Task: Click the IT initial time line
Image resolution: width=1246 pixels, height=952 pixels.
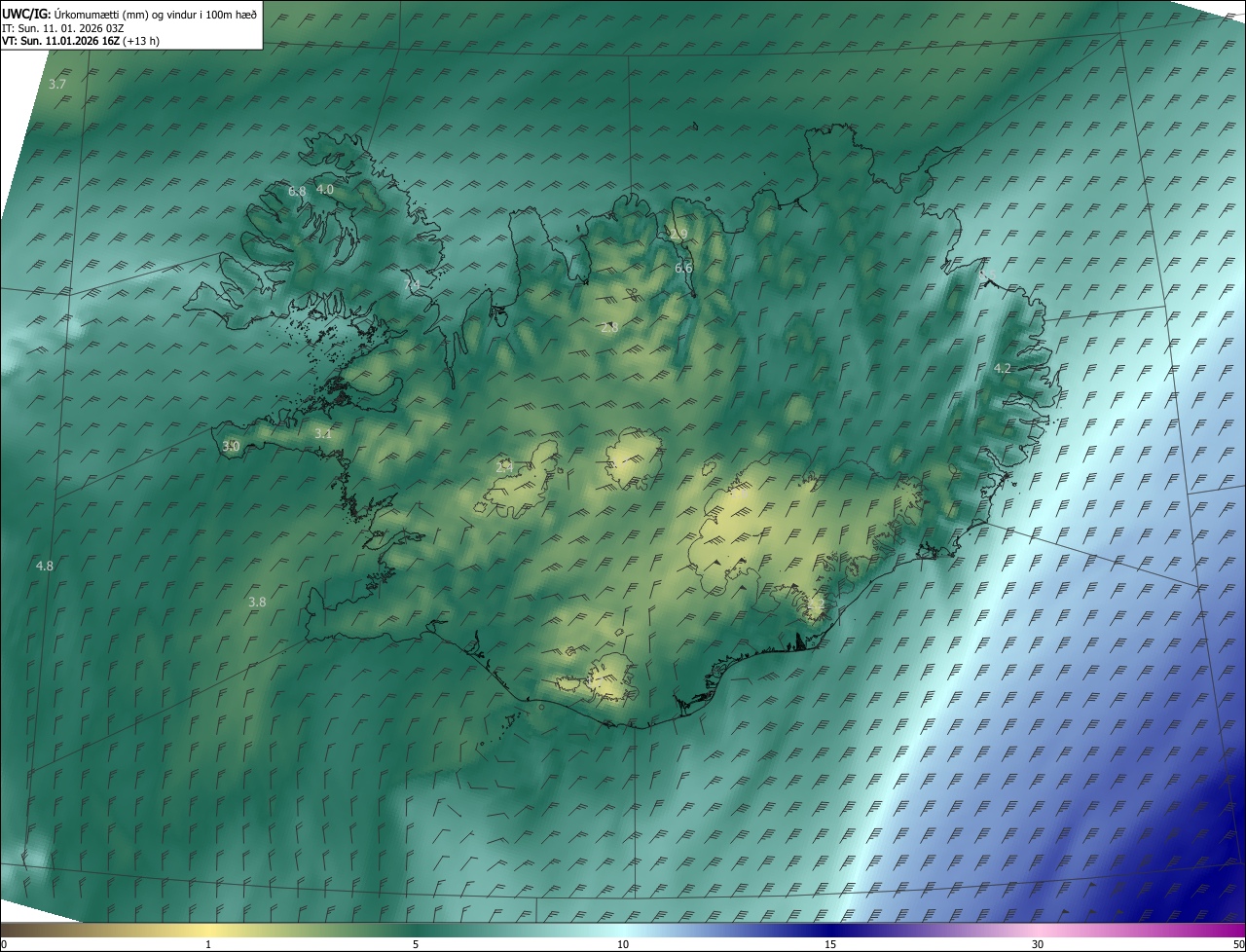Action: pos(62,28)
